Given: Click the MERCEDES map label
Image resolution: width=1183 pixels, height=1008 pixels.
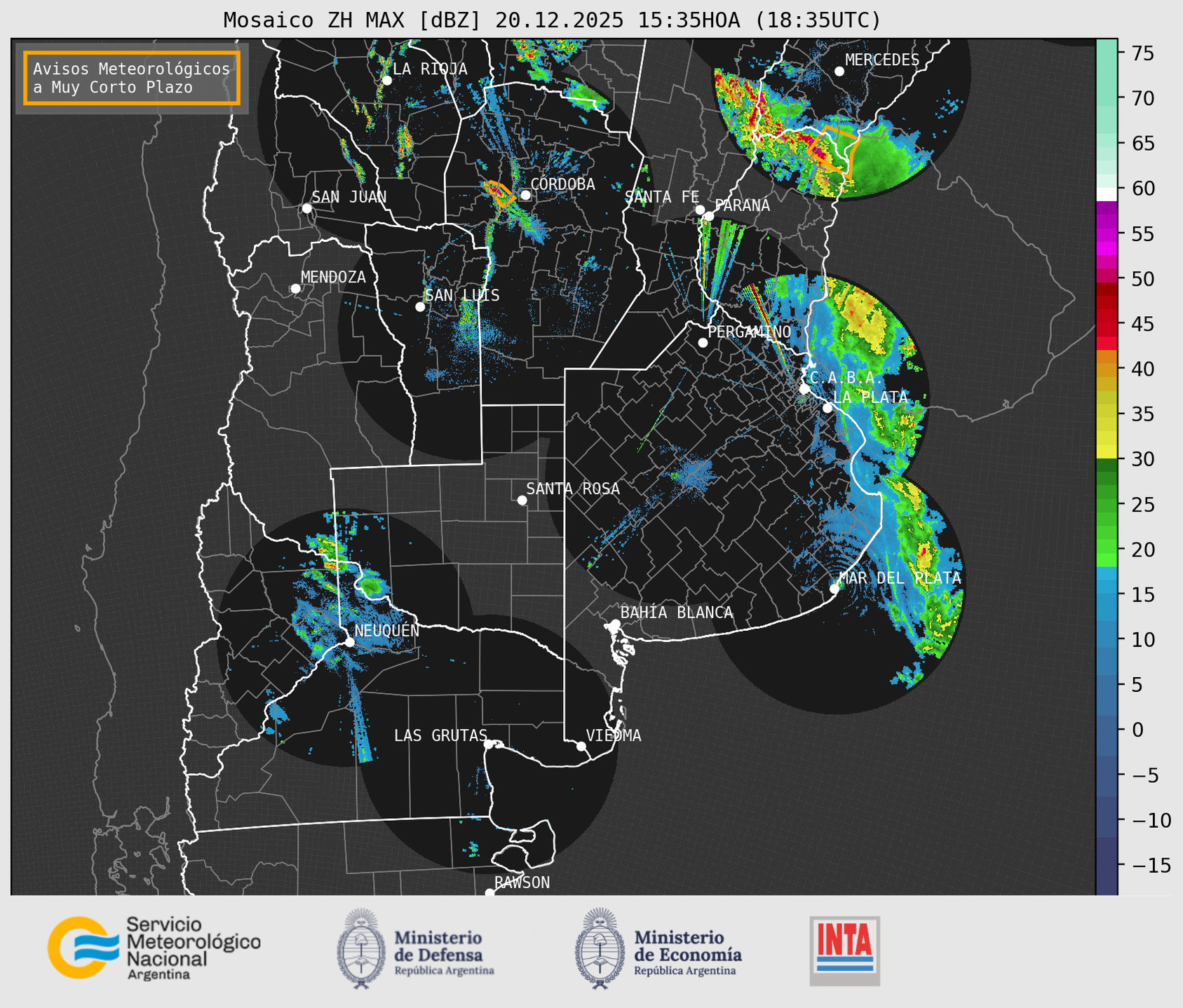Looking at the screenshot, I should pos(882,60).
